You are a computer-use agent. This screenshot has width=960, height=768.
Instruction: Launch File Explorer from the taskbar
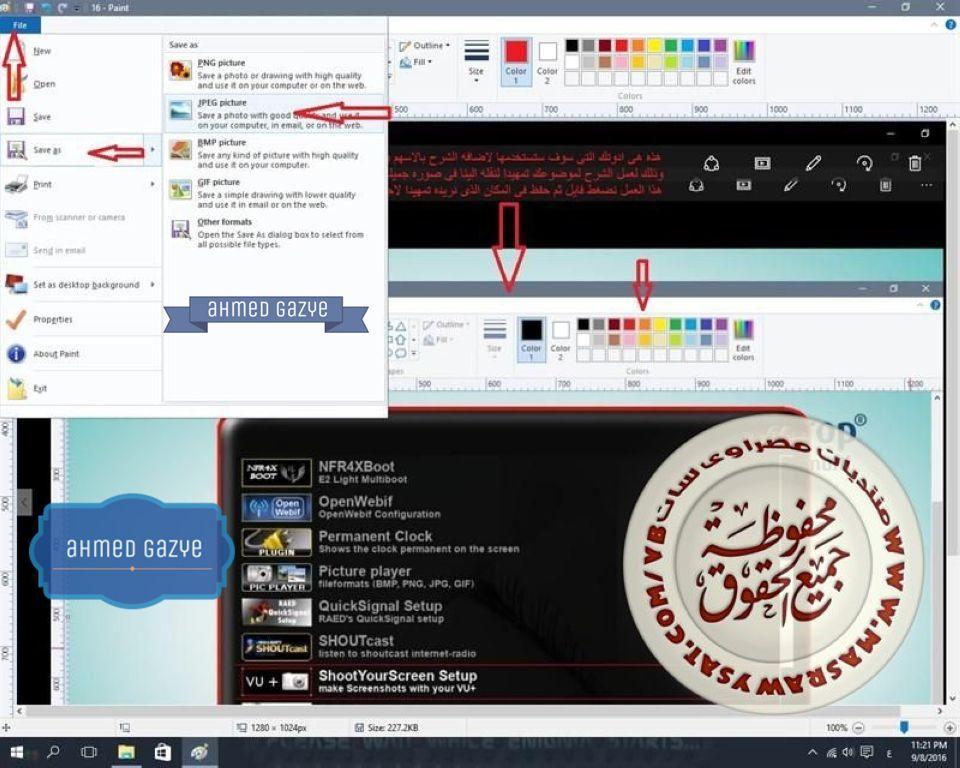[x=126, y=752]
